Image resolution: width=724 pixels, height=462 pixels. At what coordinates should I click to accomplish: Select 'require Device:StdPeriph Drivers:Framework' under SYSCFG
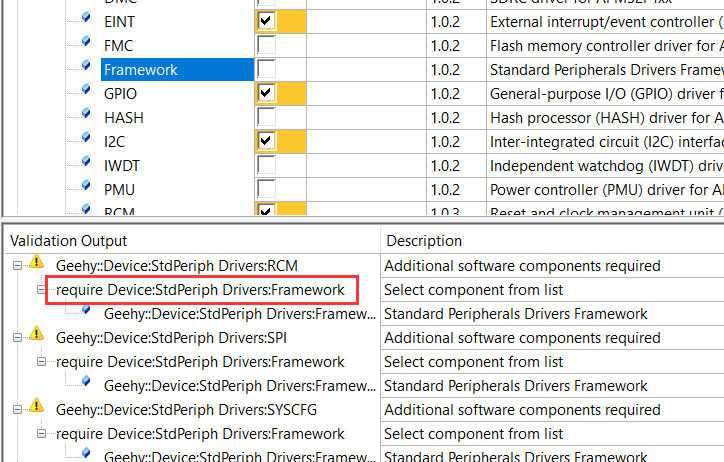[x=200, y=434]
